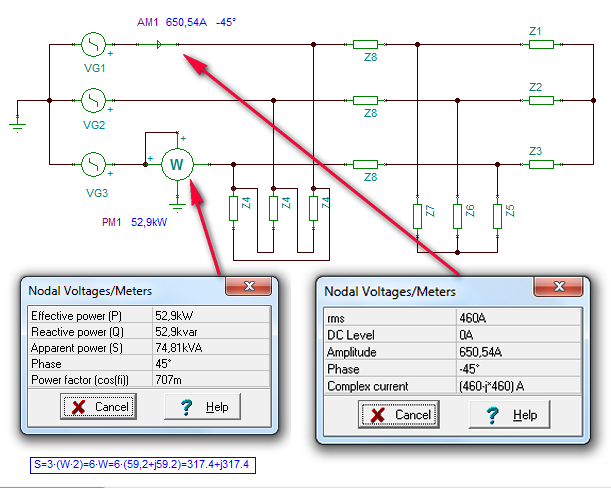Click Help in the Complex current dialog

pyautogui.click(x=512, y=415)
